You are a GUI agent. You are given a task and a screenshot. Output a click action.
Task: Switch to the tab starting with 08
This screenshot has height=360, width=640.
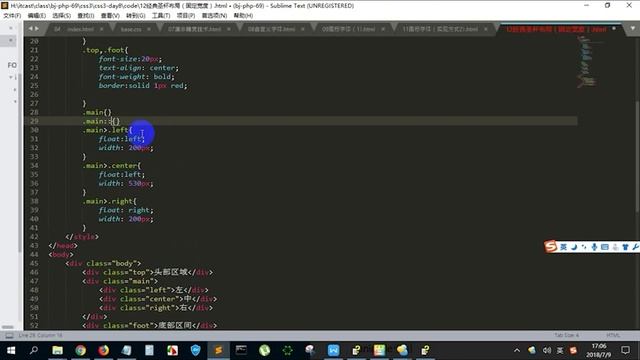pyautogui.click(x=271, y=29)
